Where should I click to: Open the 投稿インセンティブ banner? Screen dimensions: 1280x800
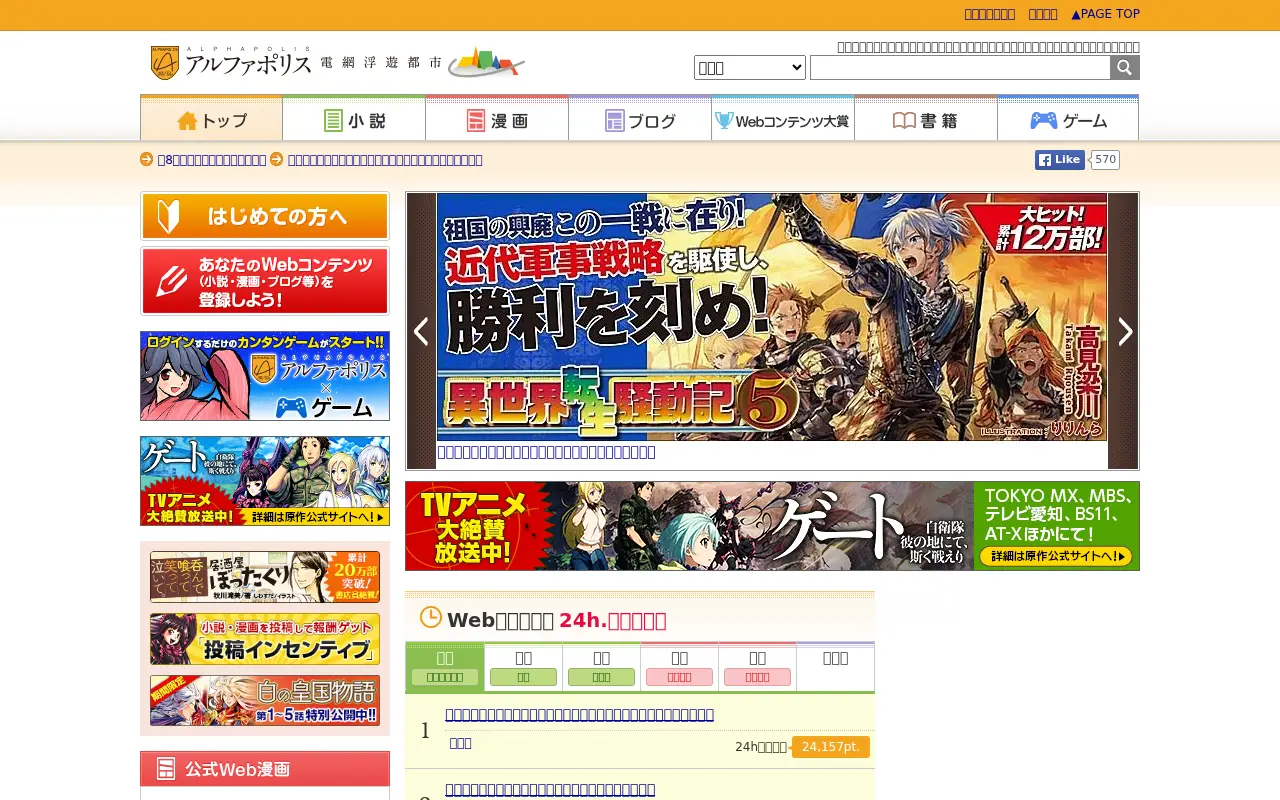point(265,639)
